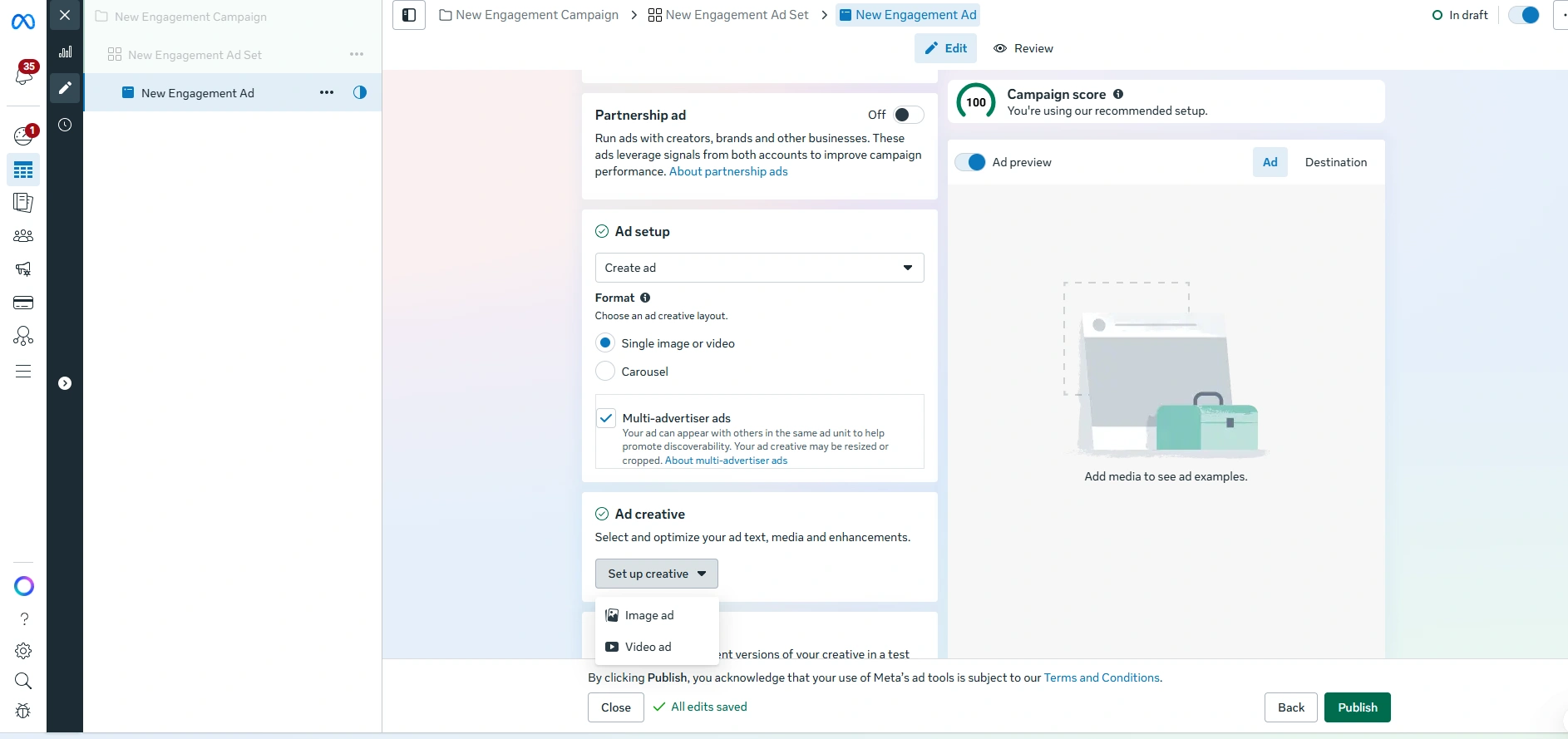Switch to the Destination preview tab
Screen dimensions: 1568x739
click(x=1335, y=162)
